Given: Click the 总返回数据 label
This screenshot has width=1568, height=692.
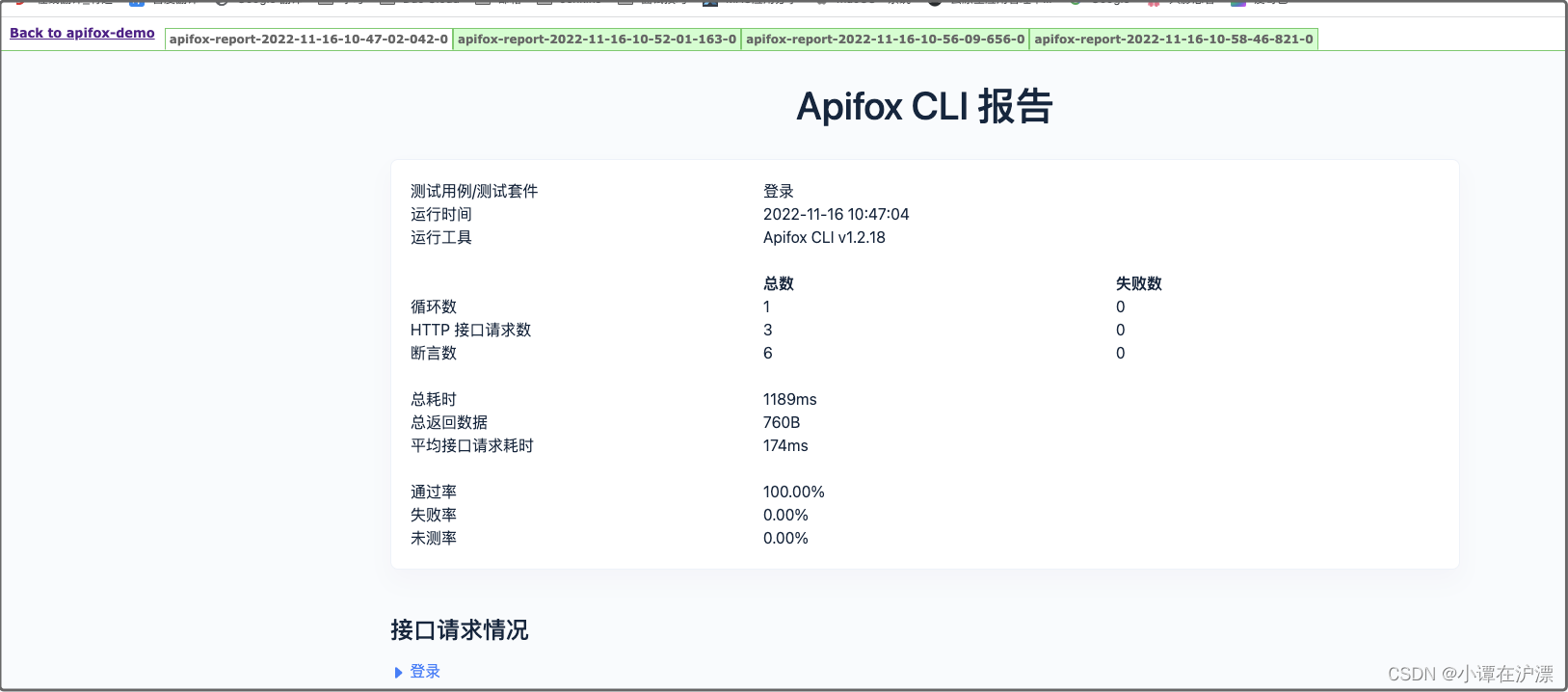Looking at the screenshot, I should [x=449, y=422].
